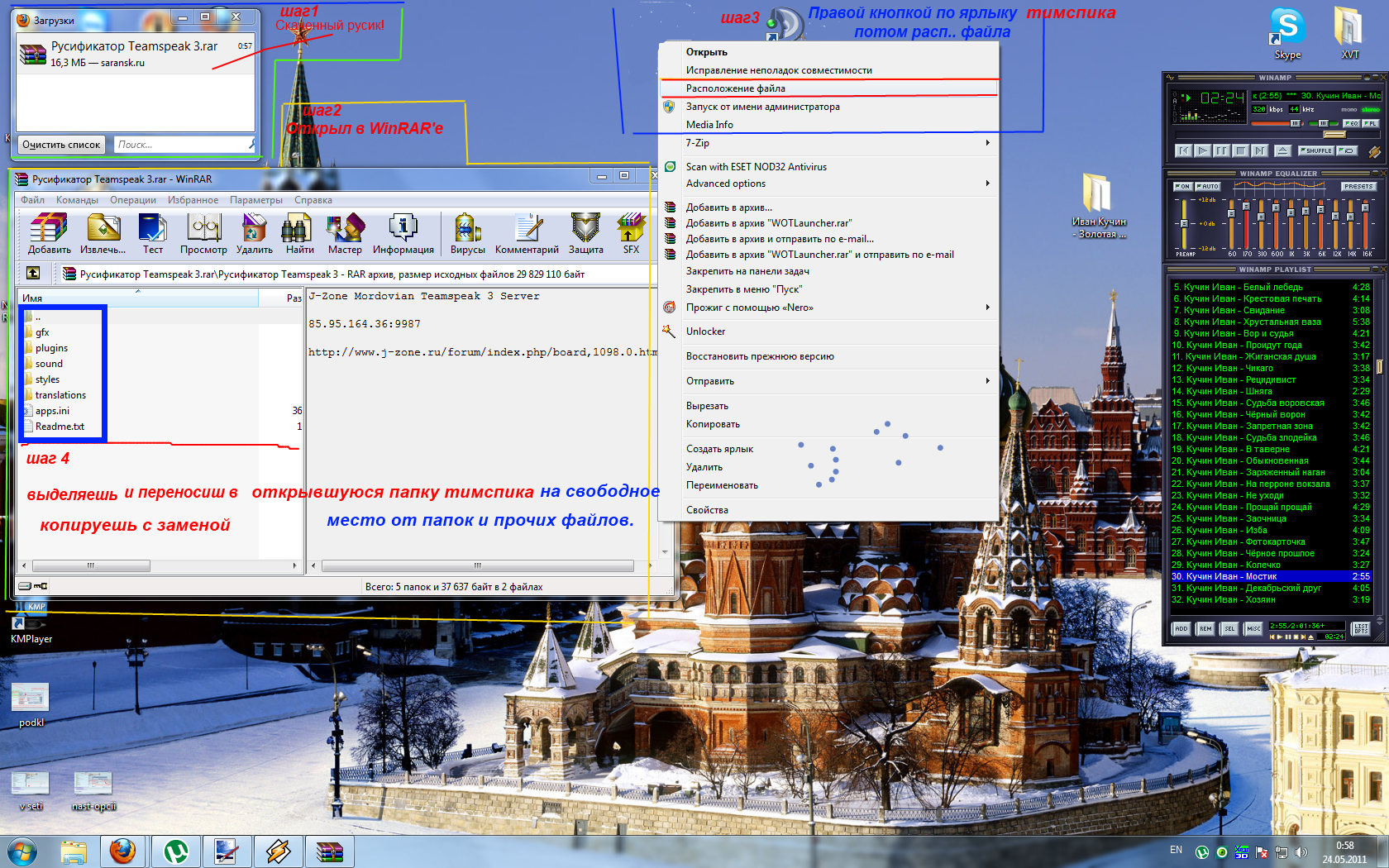1389x868 pixels.
Task: Stop playback in Winamp main window
Action: 1240,150
